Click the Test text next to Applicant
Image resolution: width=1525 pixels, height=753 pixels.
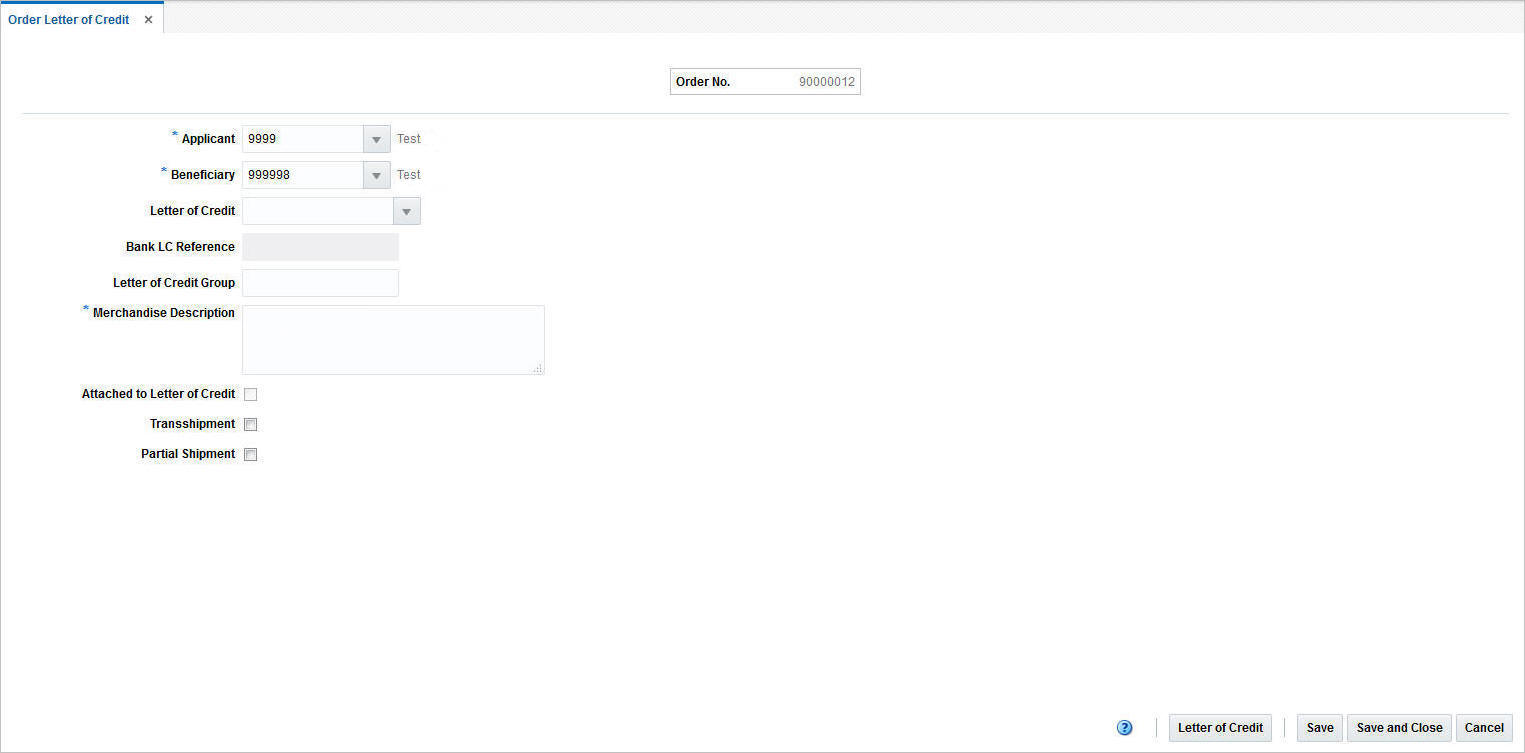[409, 139]
